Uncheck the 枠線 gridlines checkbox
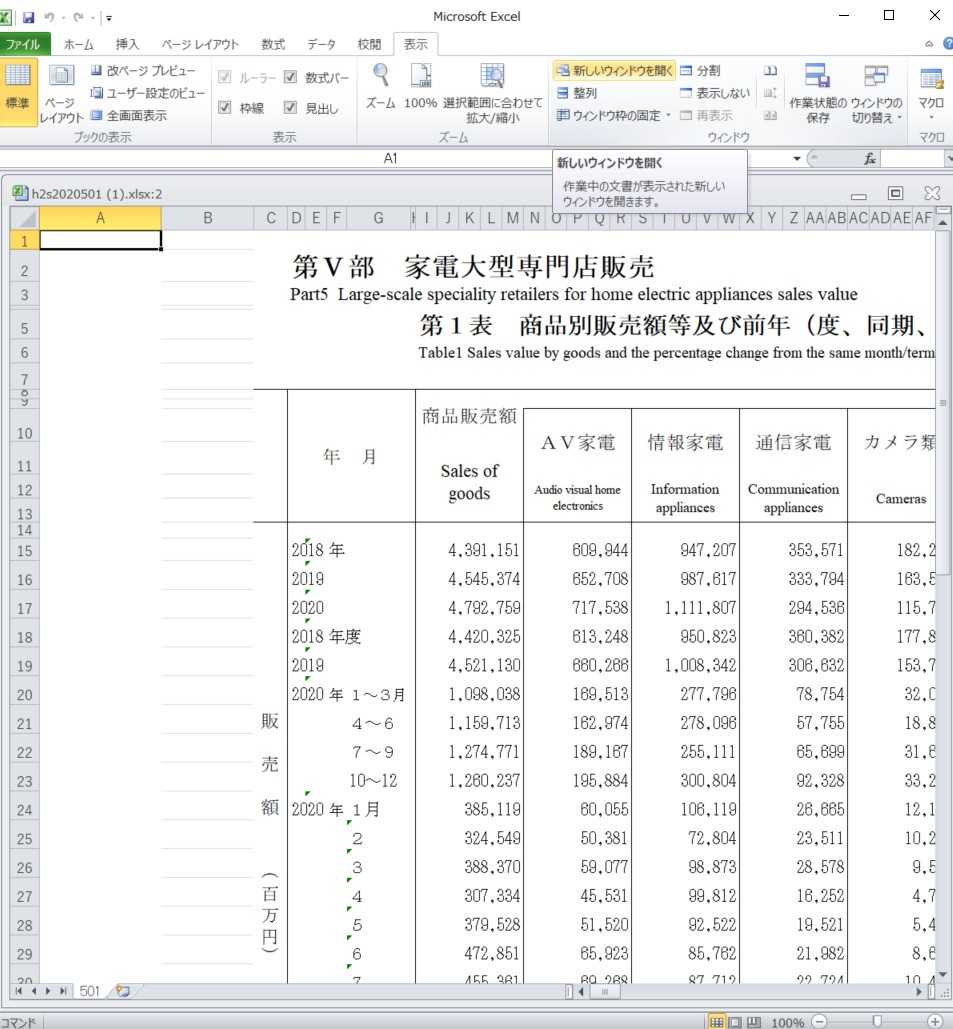Screen dimensions: 953x1029 click(225, 108)
